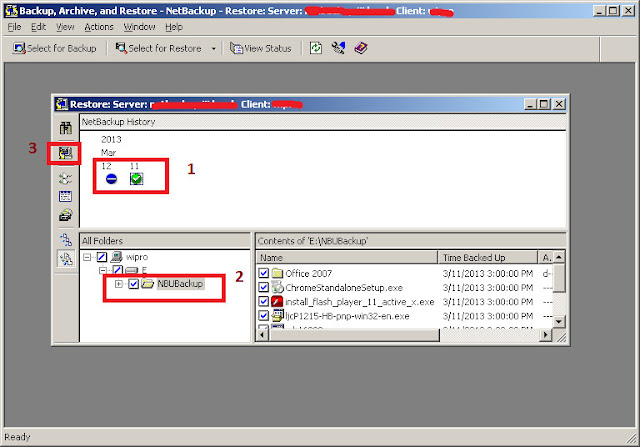Screen dimensions: 640x447
Task: Collapse the E drive tree node
Action: (103, 270)
